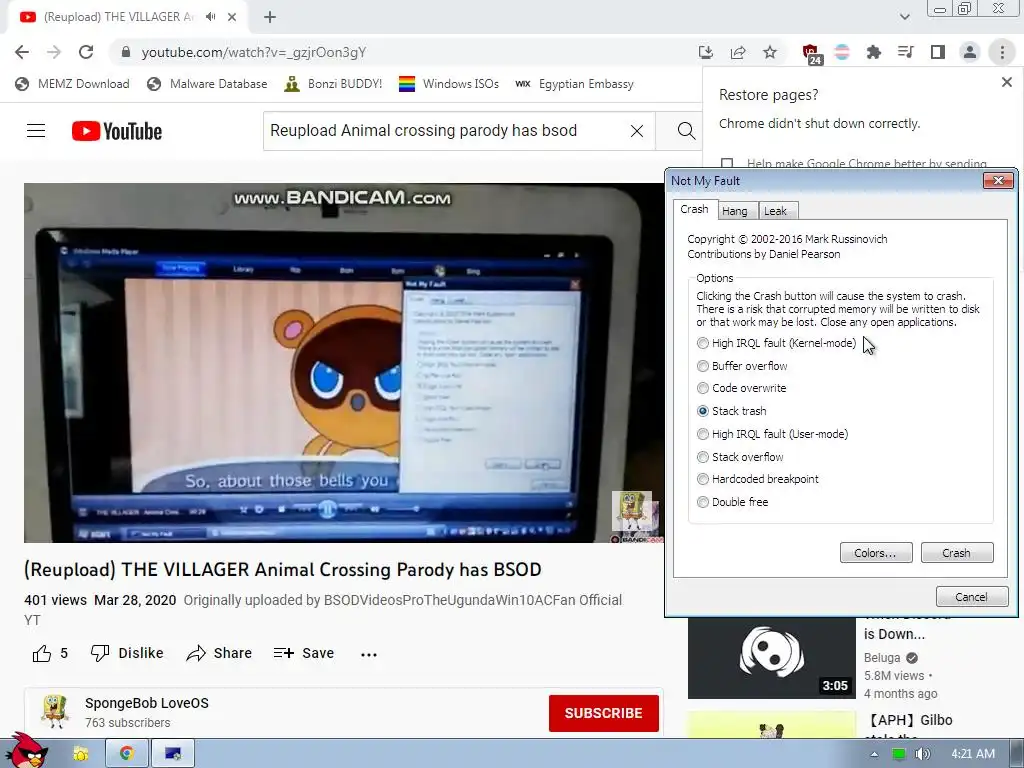Open the Bonzi BUDDY! bookmark

333,84
